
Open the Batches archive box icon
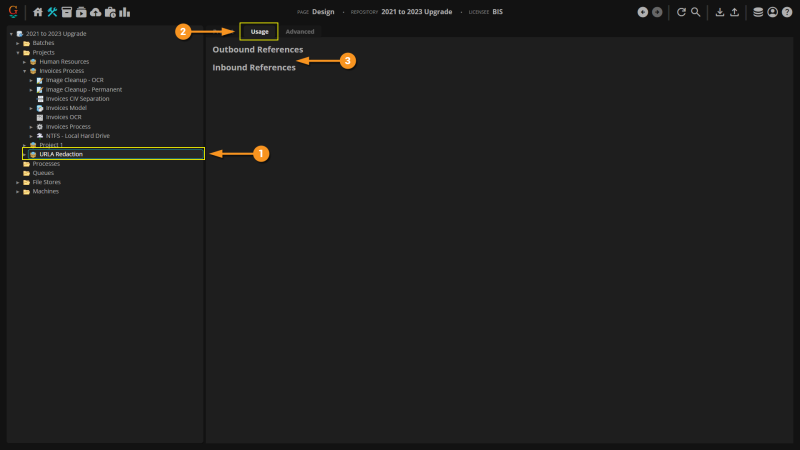click(66, 12)
